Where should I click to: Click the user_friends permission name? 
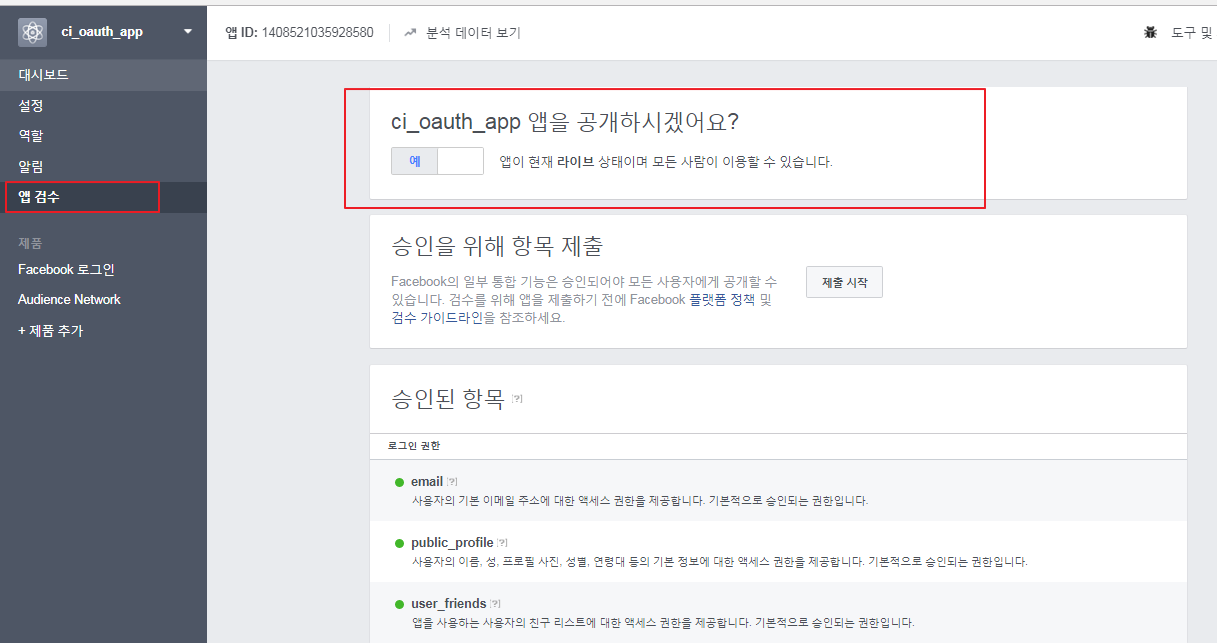[x=449, y=604]
